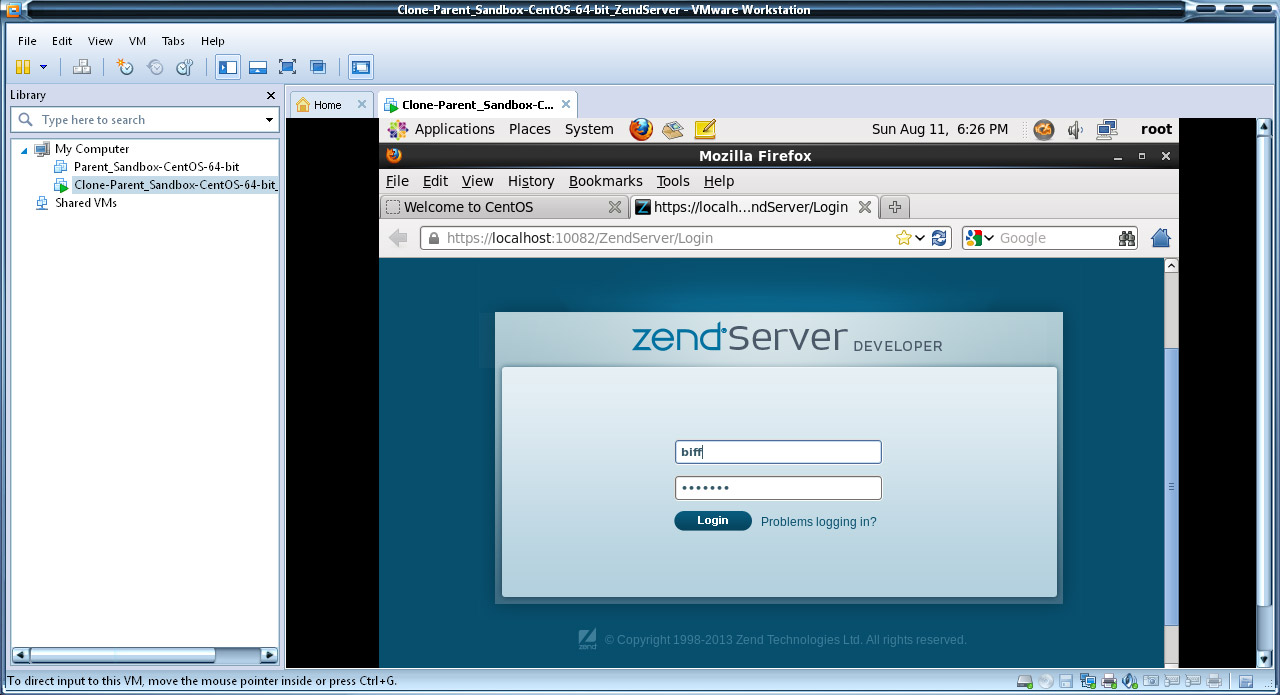Toggle the Library sidebar view
Screen dimensions: 1280x695
[228, 67]
